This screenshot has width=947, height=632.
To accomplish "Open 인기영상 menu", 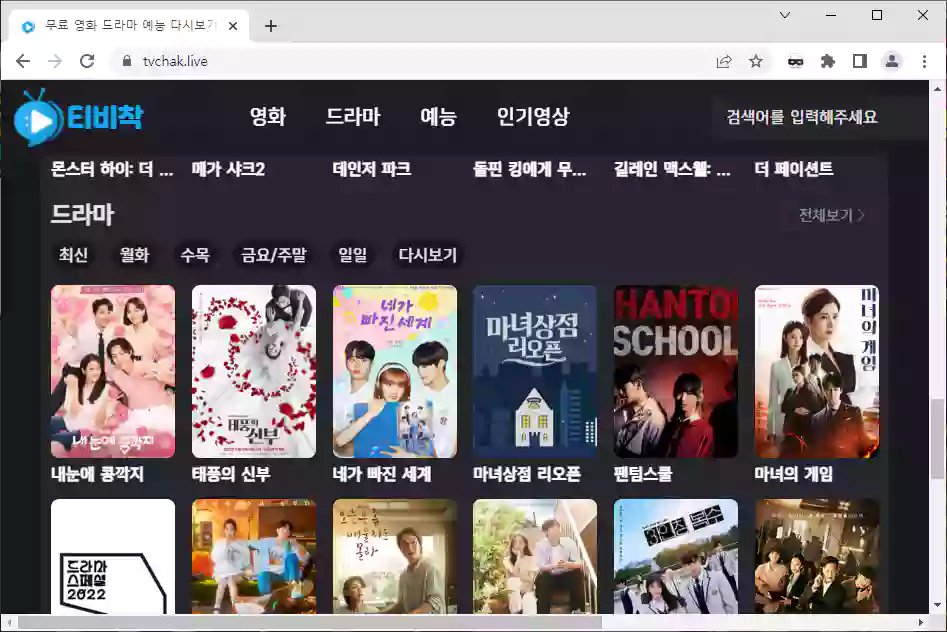I will [533, 117].
